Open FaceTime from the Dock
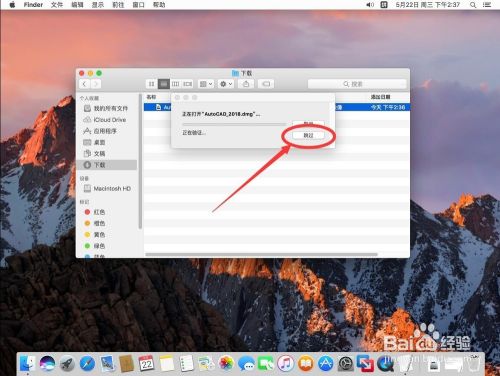 pos(266,363)
